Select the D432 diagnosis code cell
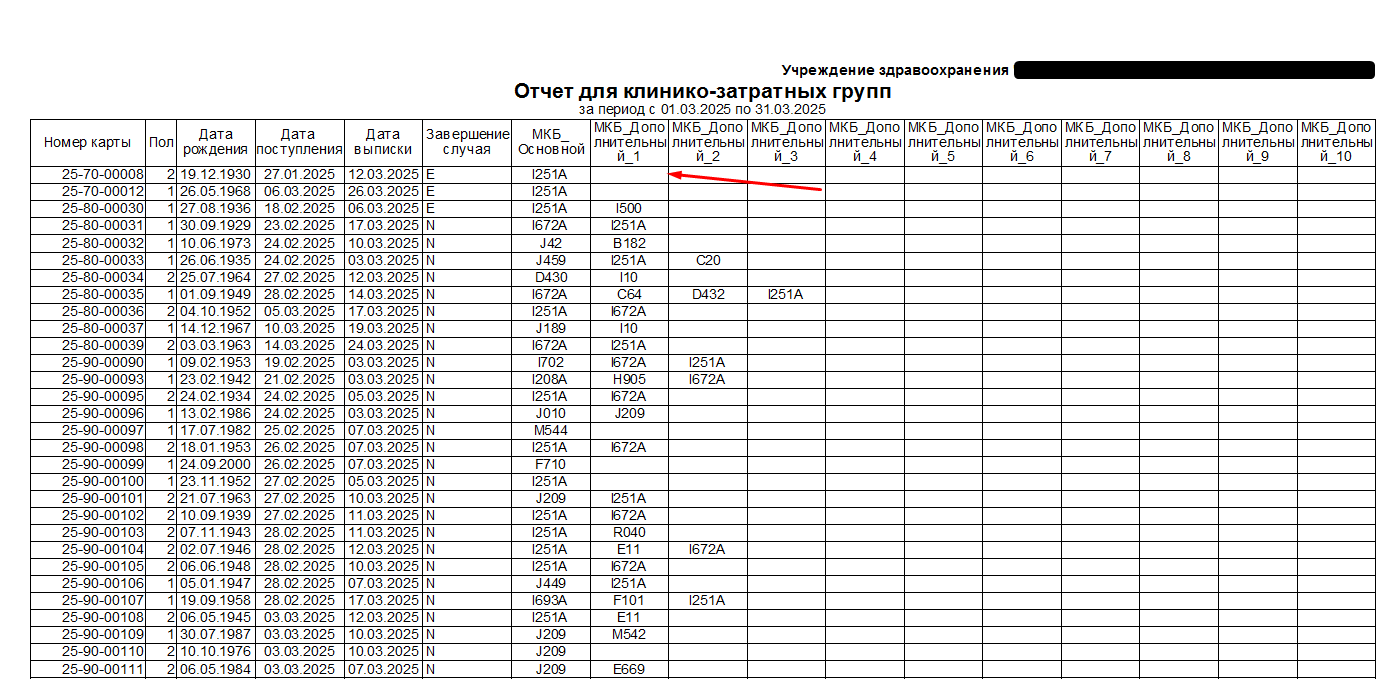 [707, 294]
